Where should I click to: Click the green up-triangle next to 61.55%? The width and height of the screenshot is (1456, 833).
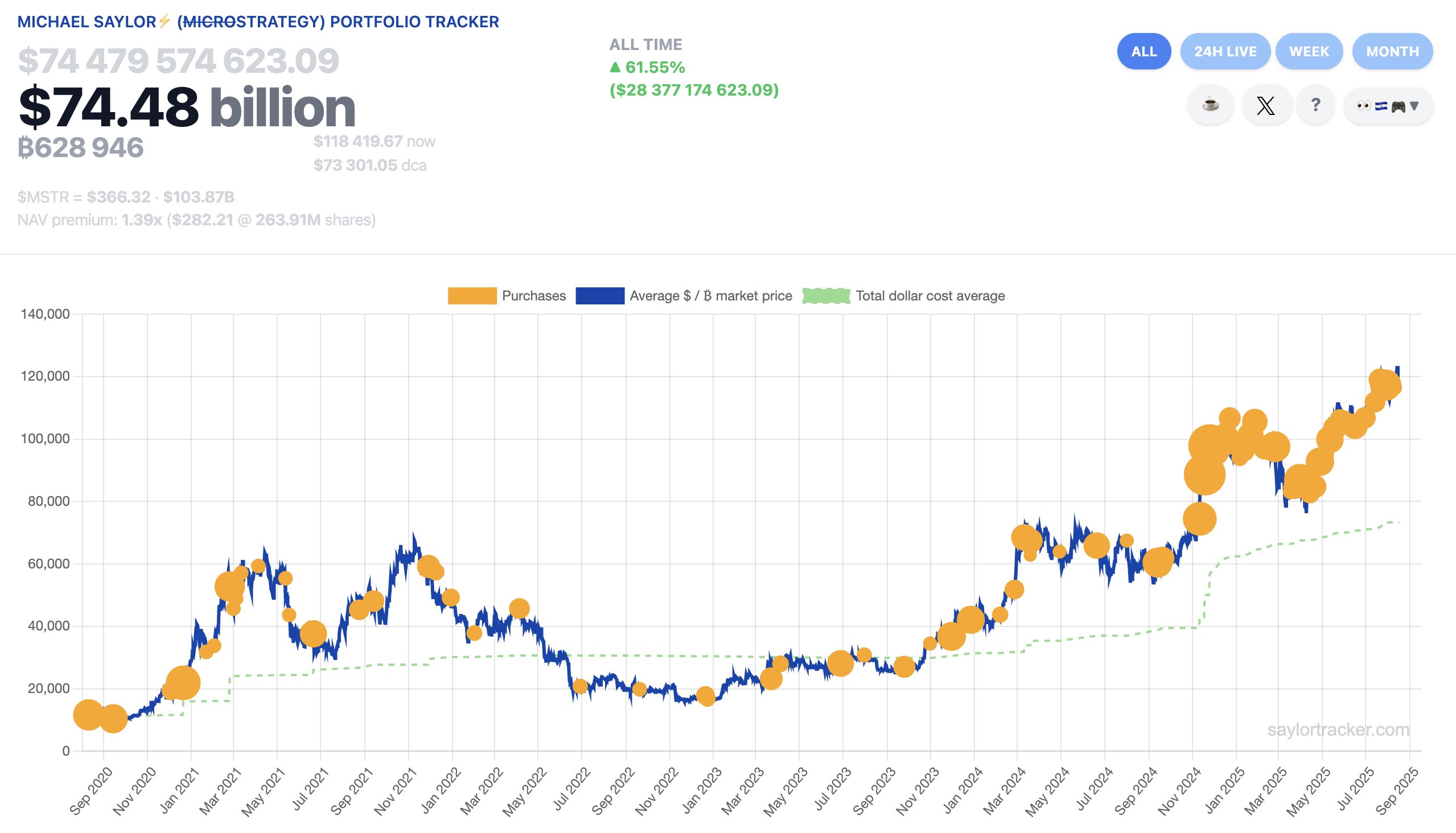click(x=615, y=68)
